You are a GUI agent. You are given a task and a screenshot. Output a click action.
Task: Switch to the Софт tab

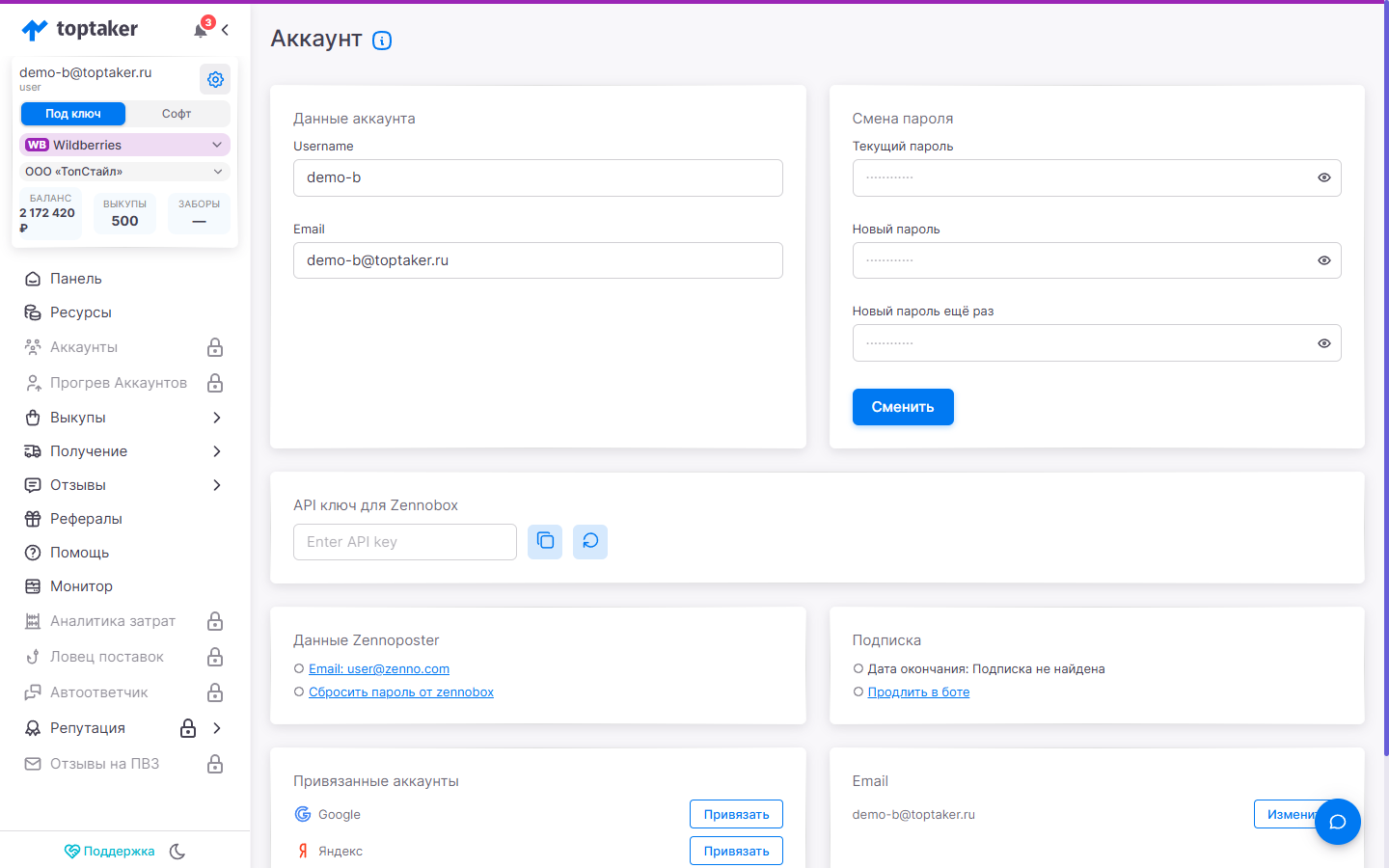click(x=177, y=114)
